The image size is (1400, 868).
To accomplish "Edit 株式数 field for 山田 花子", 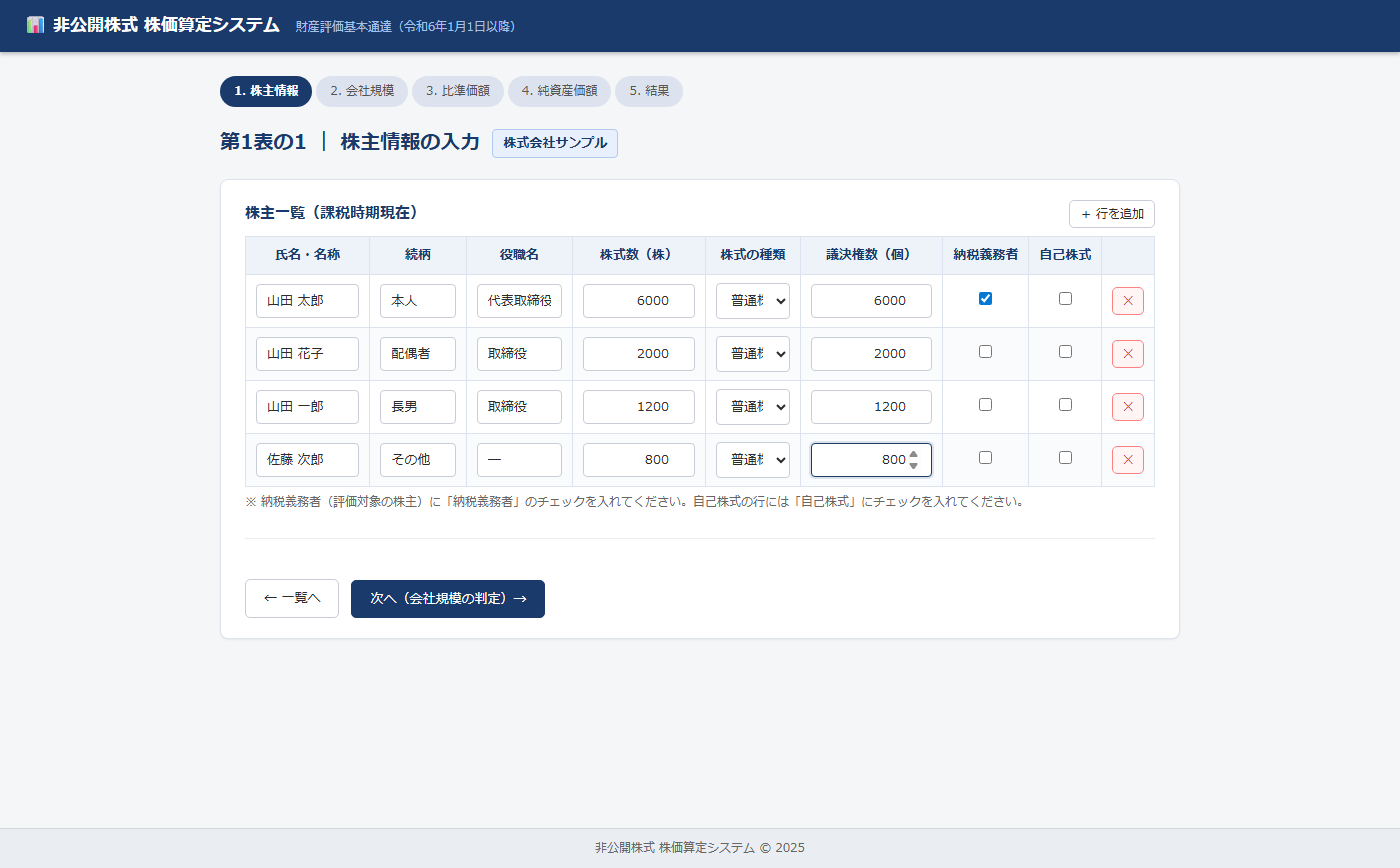I will (x=639, y=354).
